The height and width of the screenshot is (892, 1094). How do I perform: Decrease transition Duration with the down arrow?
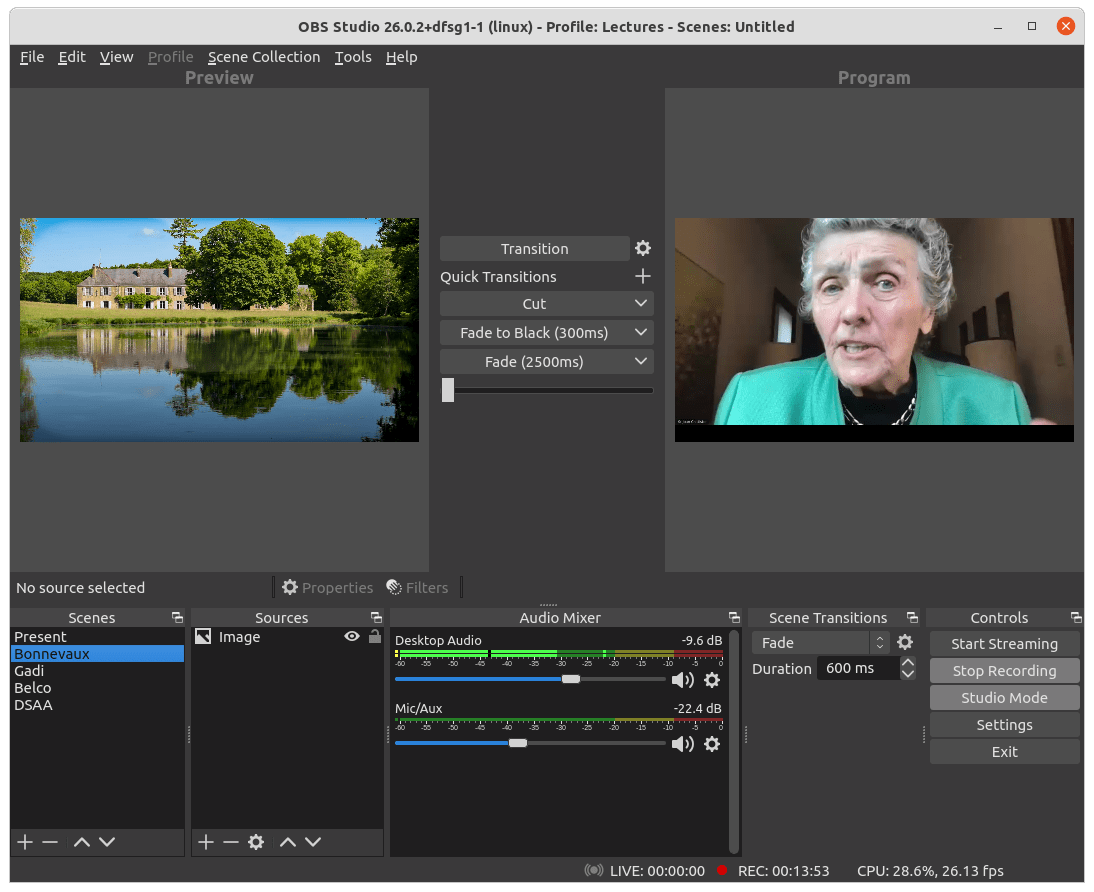(x=908, y=674)
